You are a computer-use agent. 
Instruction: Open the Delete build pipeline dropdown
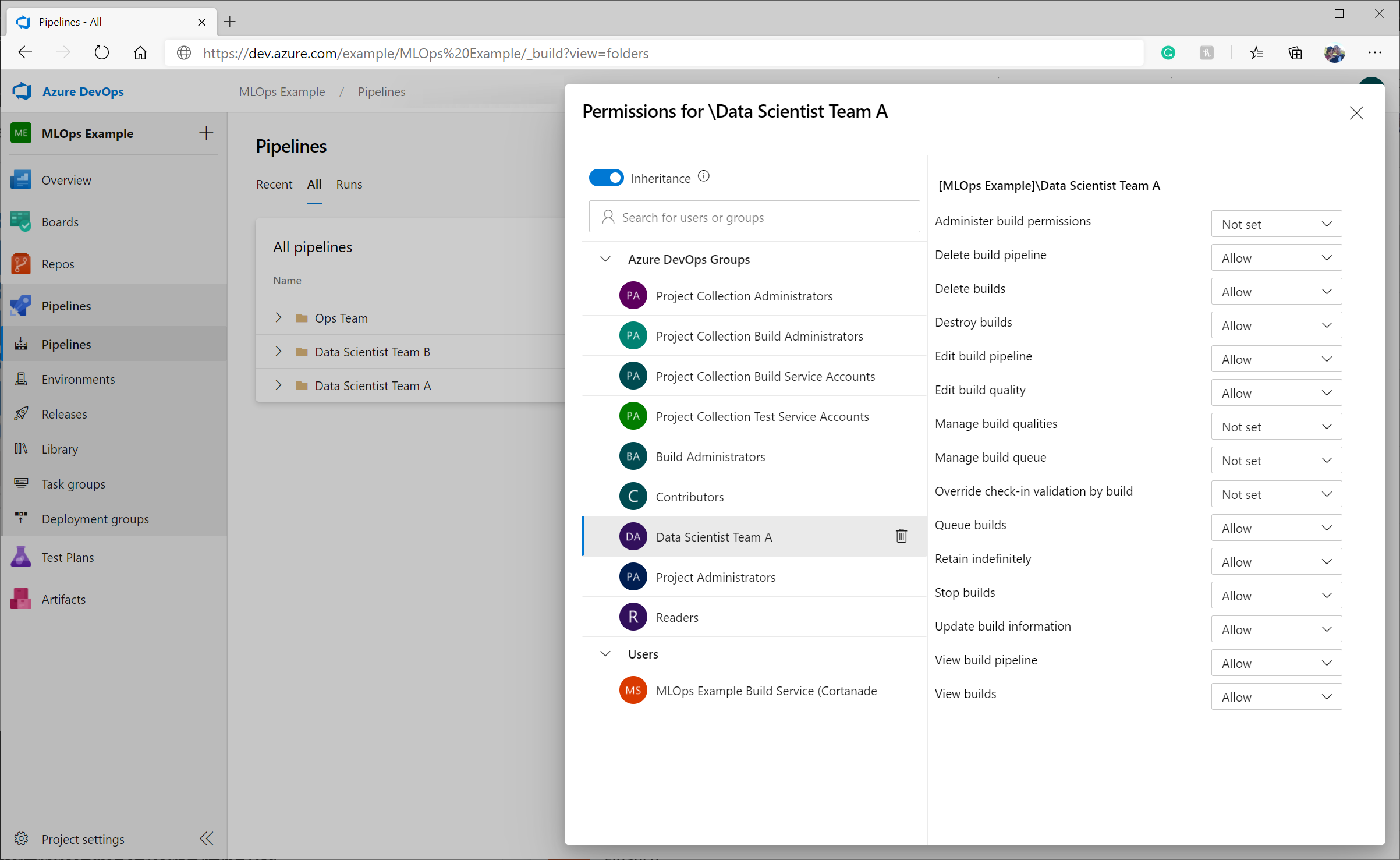click(x=1276, y=258)
